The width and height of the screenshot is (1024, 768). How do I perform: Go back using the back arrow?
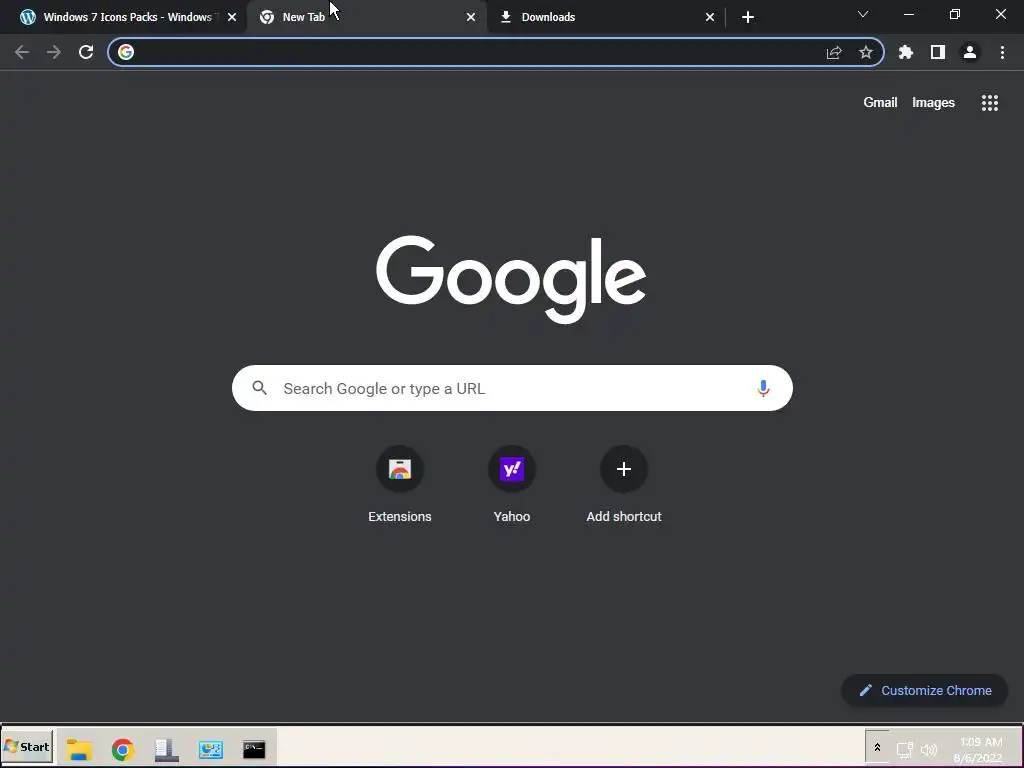[22, 52]
